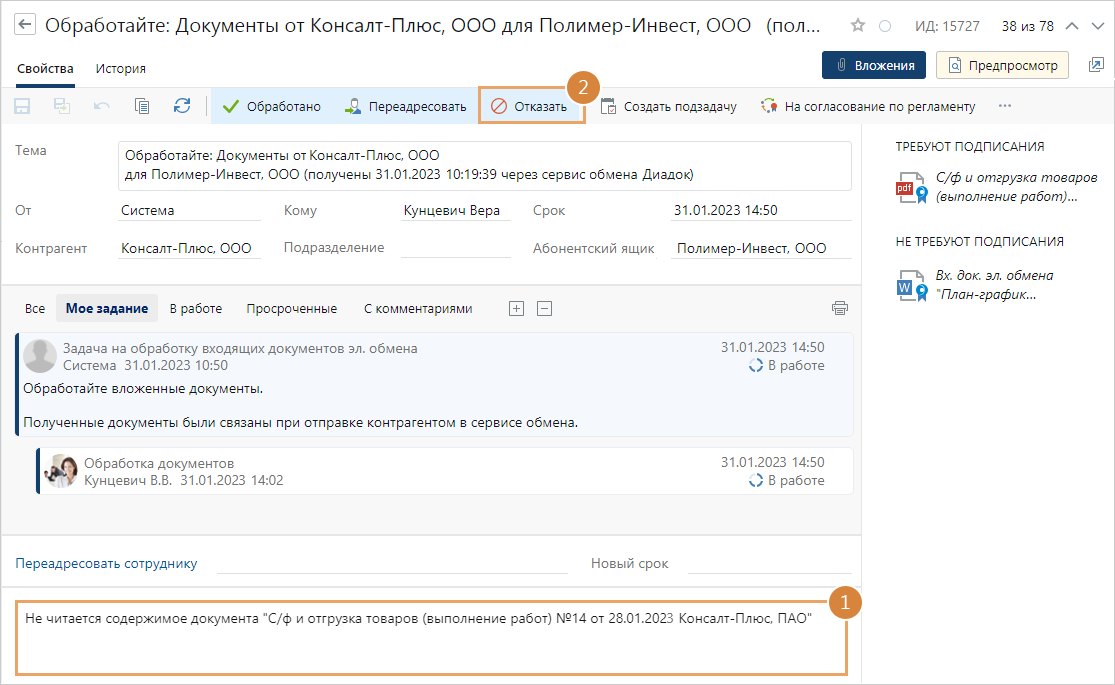Toggle the circle flag next to star
Image resolution: width=1115 pixels, height=685 pixels.
coord(884,26)
